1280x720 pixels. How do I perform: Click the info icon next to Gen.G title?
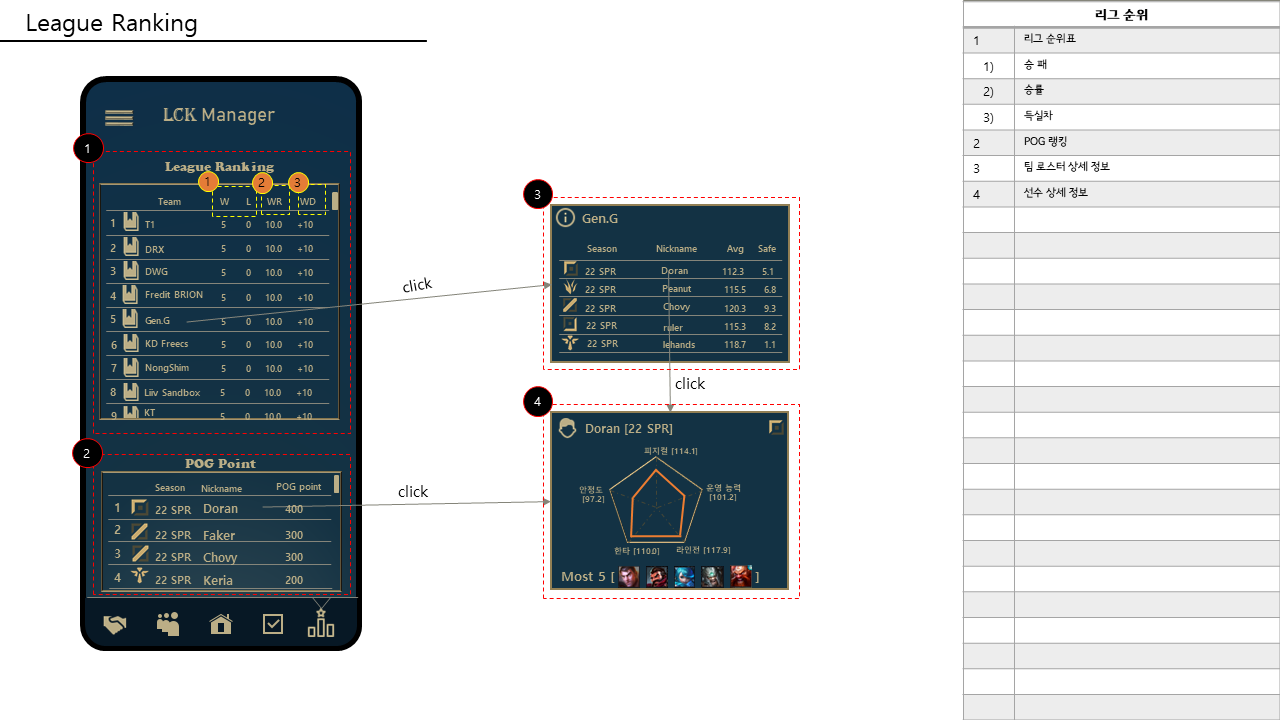coord(565,218)
